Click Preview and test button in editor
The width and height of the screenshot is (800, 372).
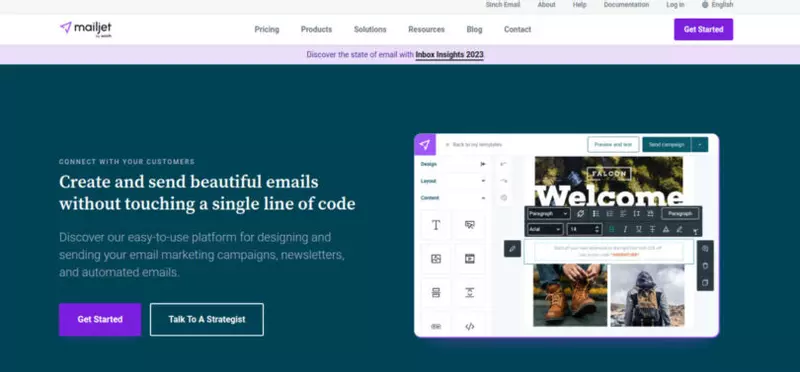[613, 144]
